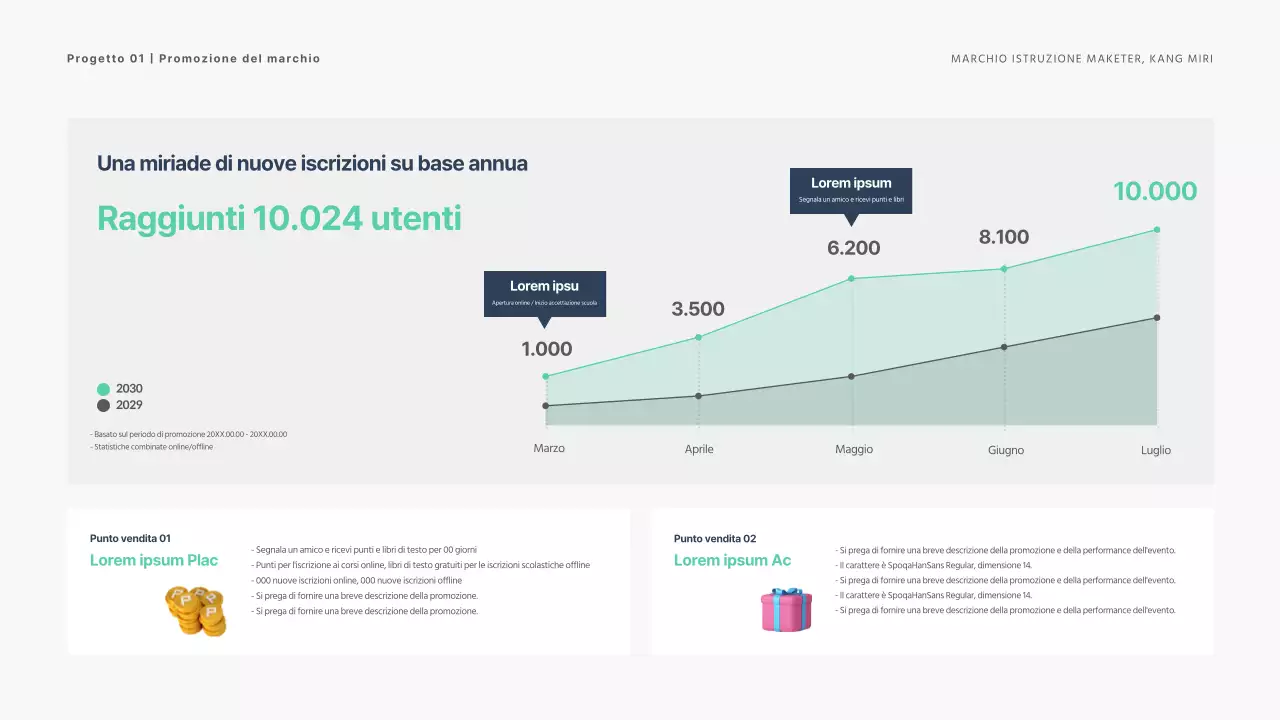Click the green data point above Maggio

(x=851, y=277)
